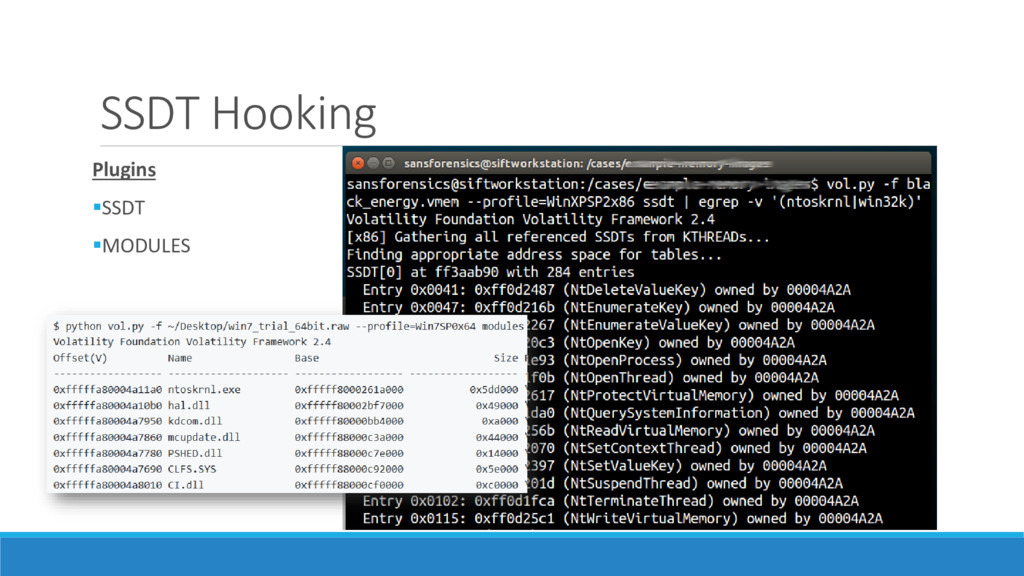Click the red close button on the terminal window
This screenshot has width=1024, height=576.
(x=358, y=163)
